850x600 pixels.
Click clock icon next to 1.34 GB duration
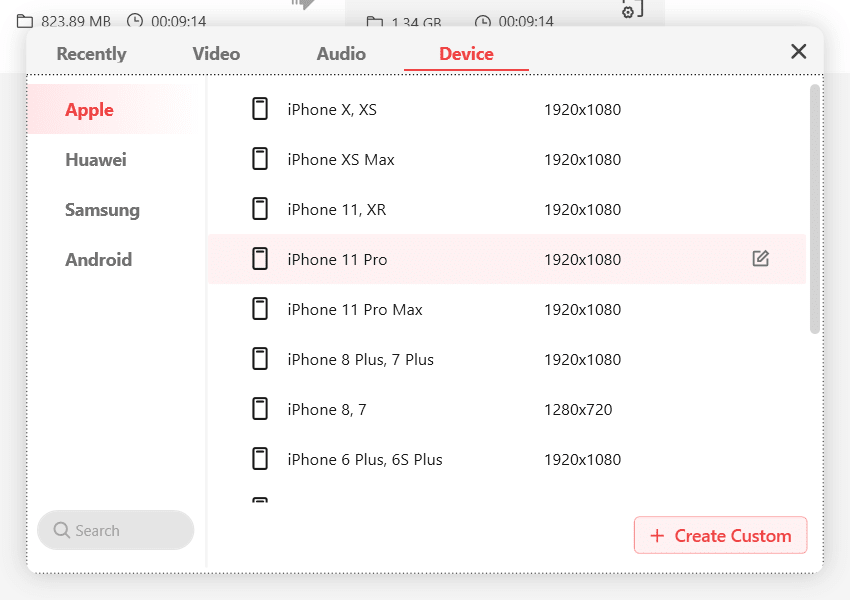click(482, 22)
